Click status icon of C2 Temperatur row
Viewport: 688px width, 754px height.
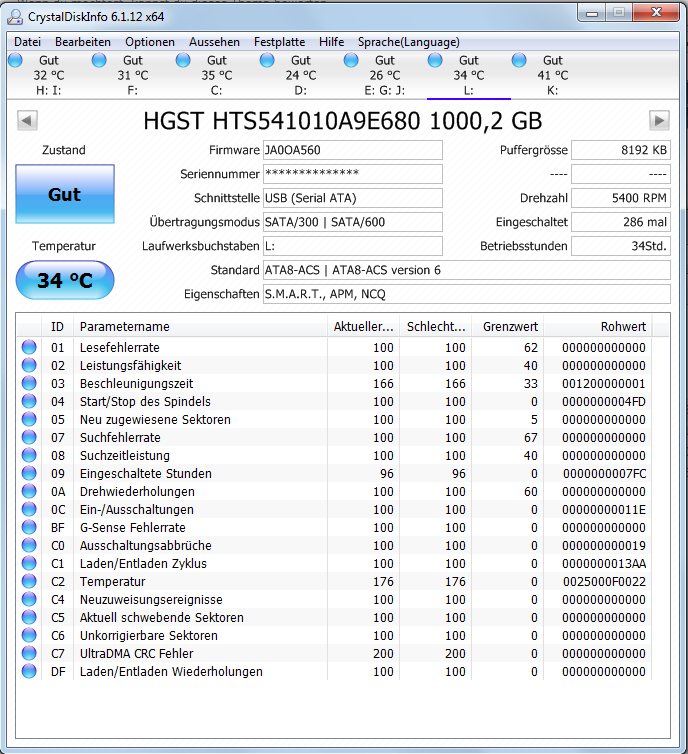tap(29, 581)
